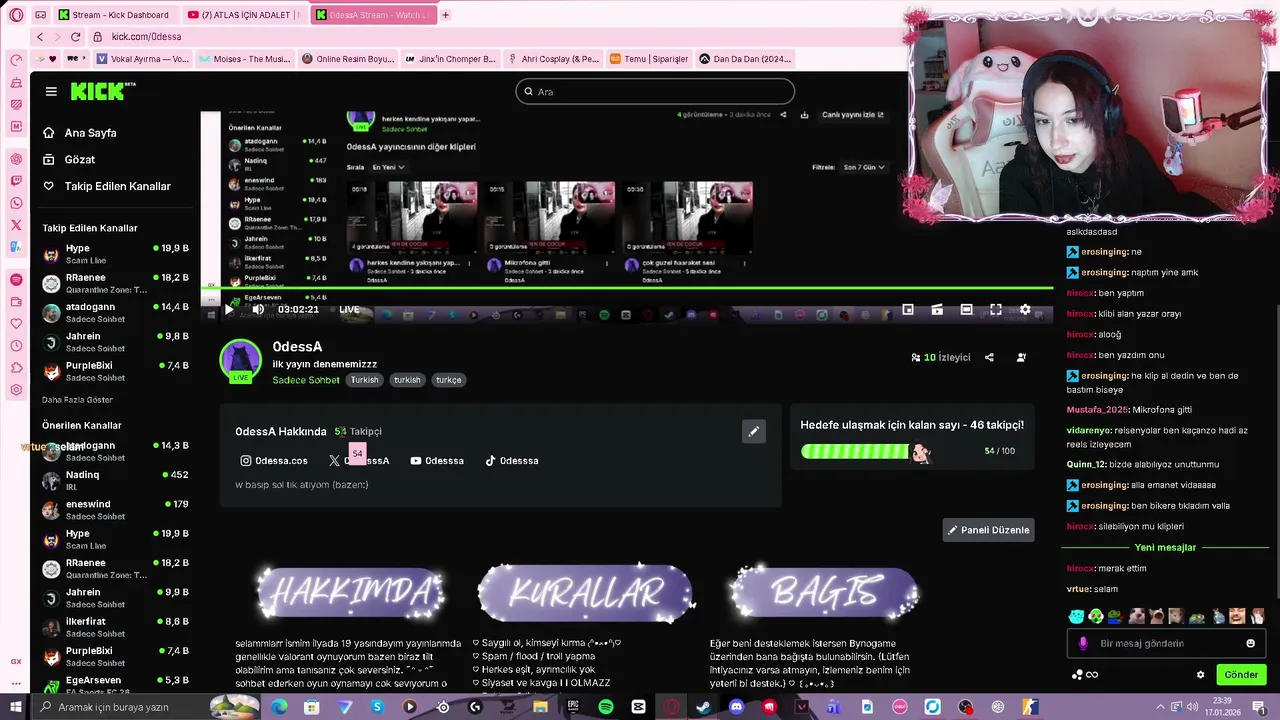Image resolution: width=1280 pixels, height=720 pixels.
Task: Jump to LIVE in the player
Action: (x=349, y=310)
